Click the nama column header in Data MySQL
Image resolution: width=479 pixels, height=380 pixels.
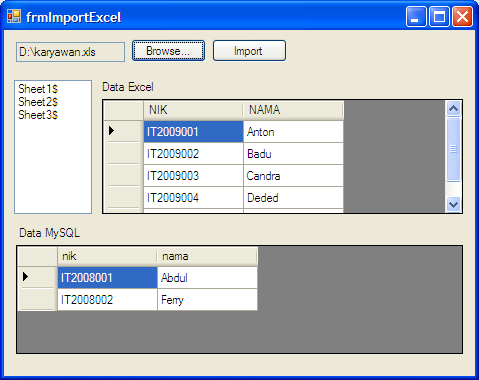(207, 256)
